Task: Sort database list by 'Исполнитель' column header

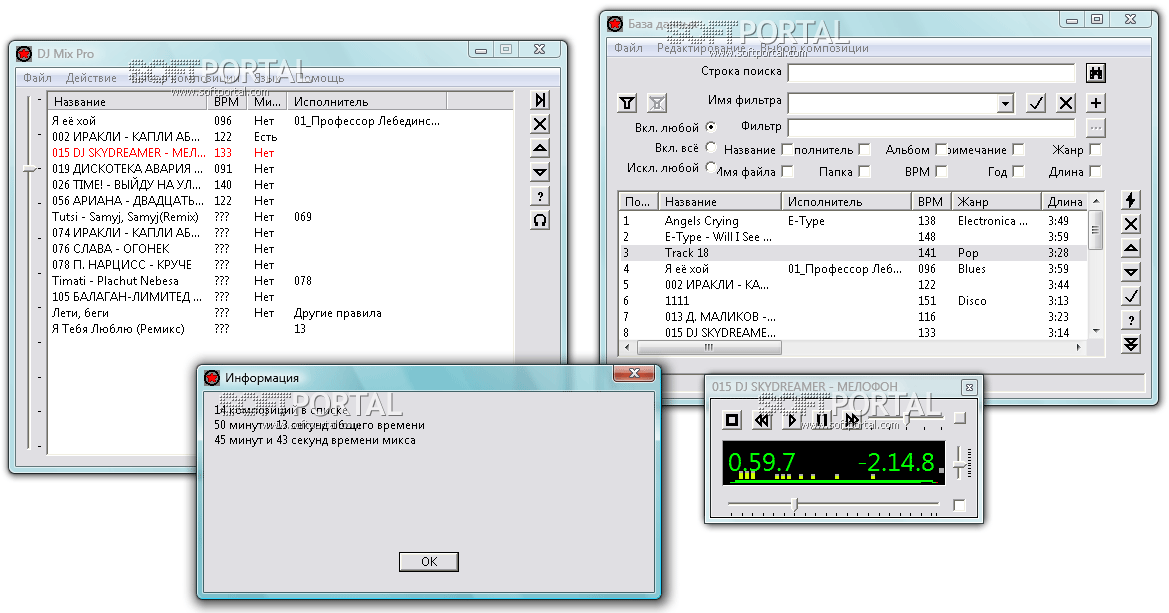Action: 845,201
